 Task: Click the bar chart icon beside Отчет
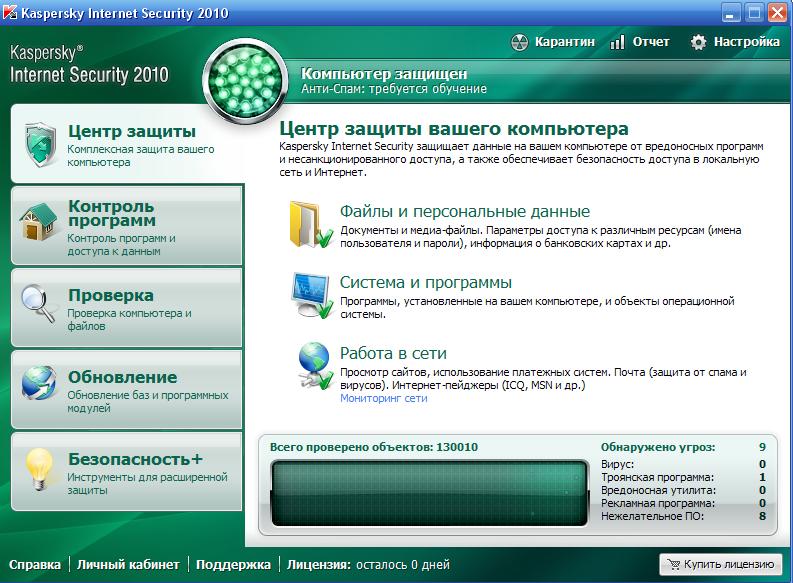click(x=617, y=42)
